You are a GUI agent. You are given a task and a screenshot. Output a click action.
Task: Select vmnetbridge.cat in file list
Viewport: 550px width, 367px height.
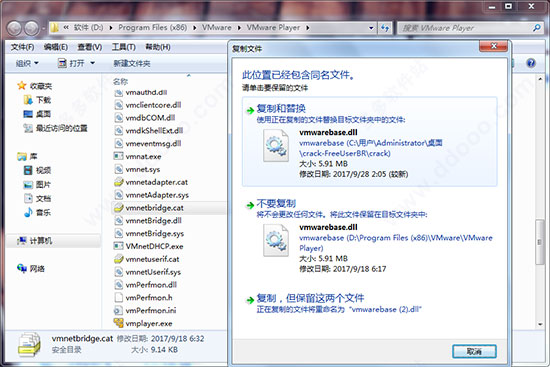pyautogui.click(x=168, y=208)
